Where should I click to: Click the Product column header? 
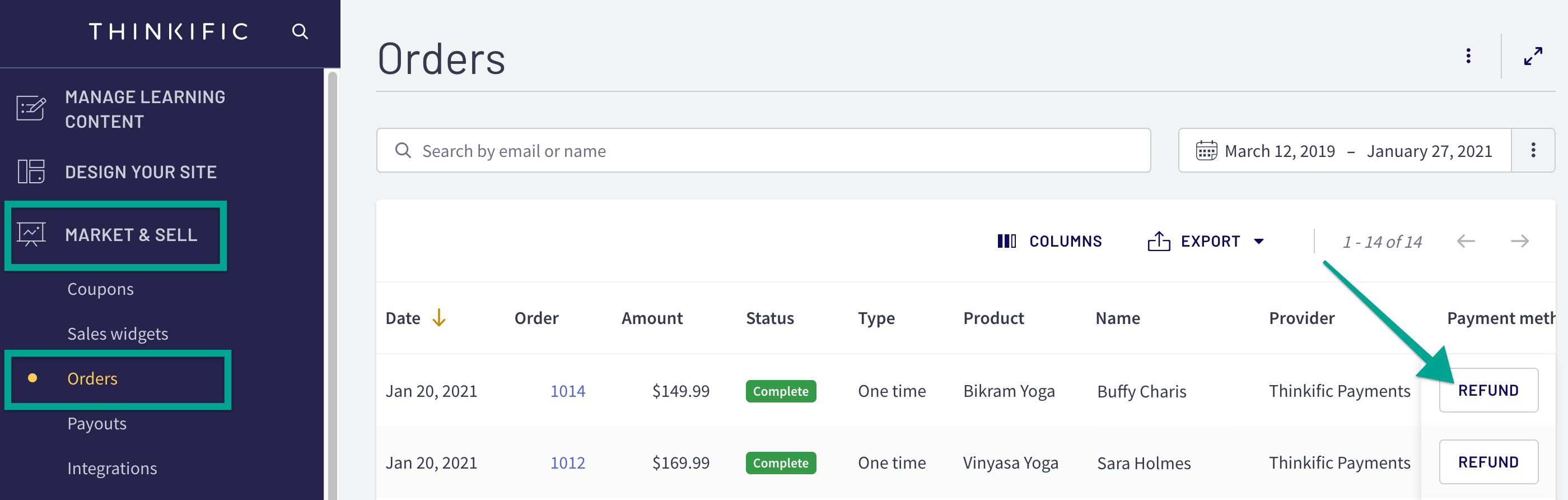(x=993, y=318)
